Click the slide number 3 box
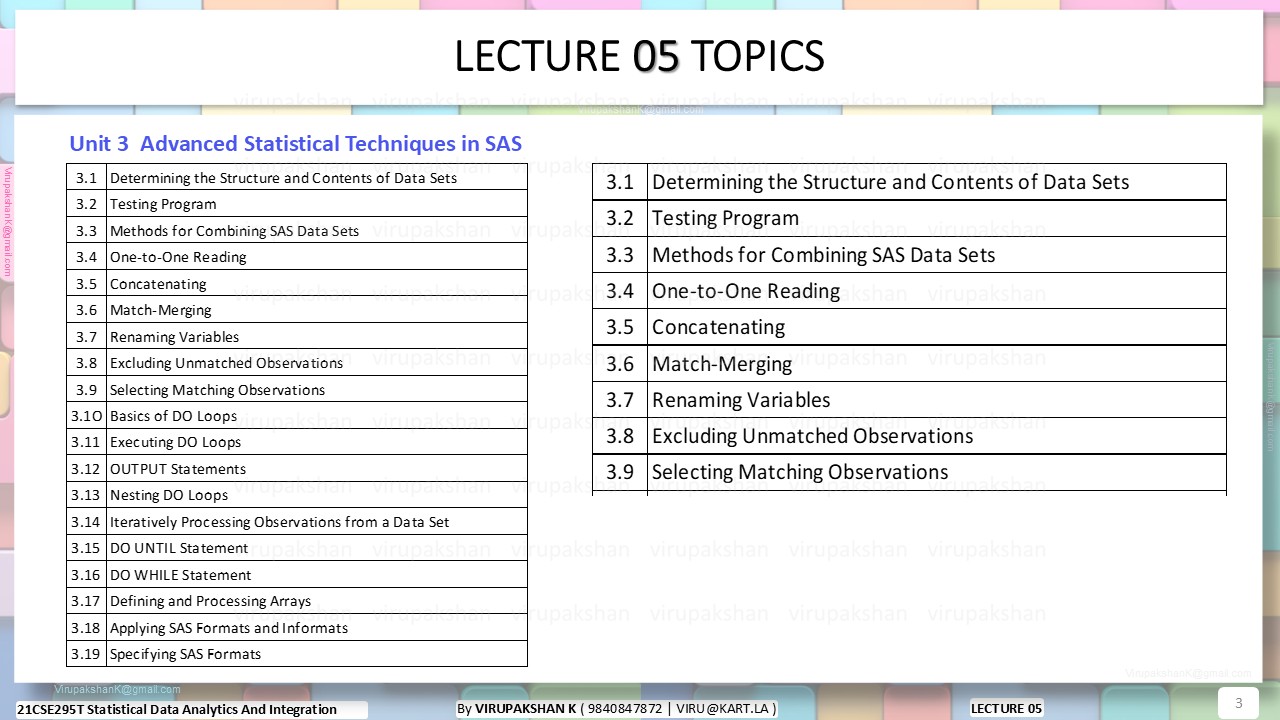Viewport: 1280px width, 720px height. (x=1238, y=702)
